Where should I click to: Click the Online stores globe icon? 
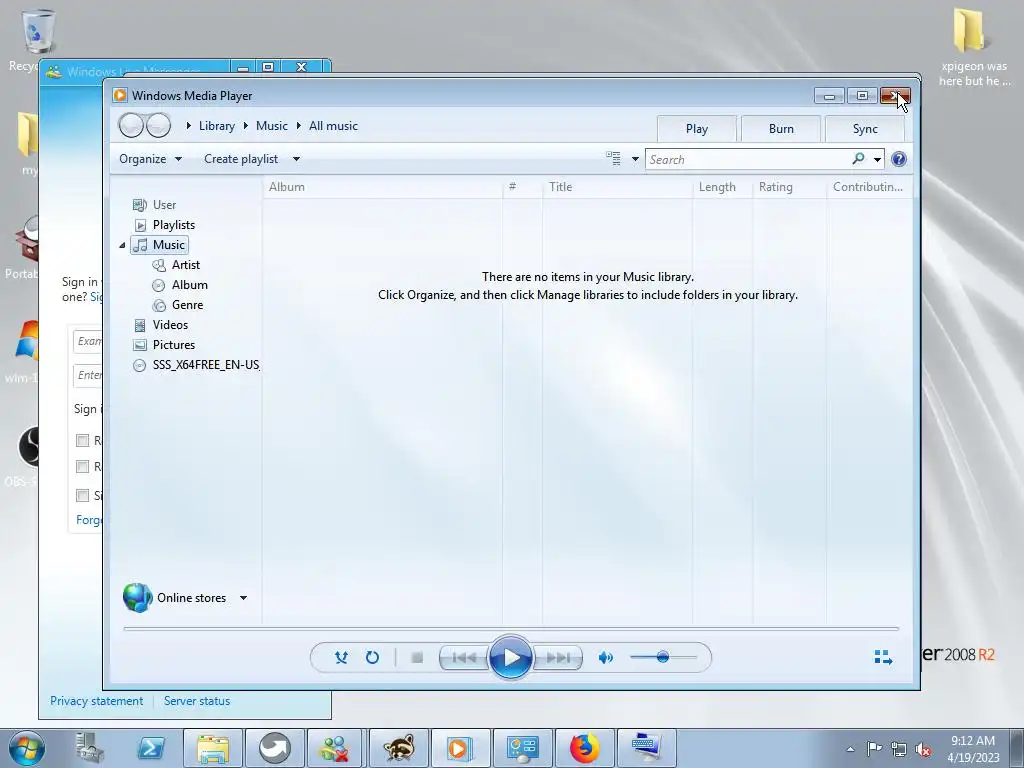tap(137, 598)
